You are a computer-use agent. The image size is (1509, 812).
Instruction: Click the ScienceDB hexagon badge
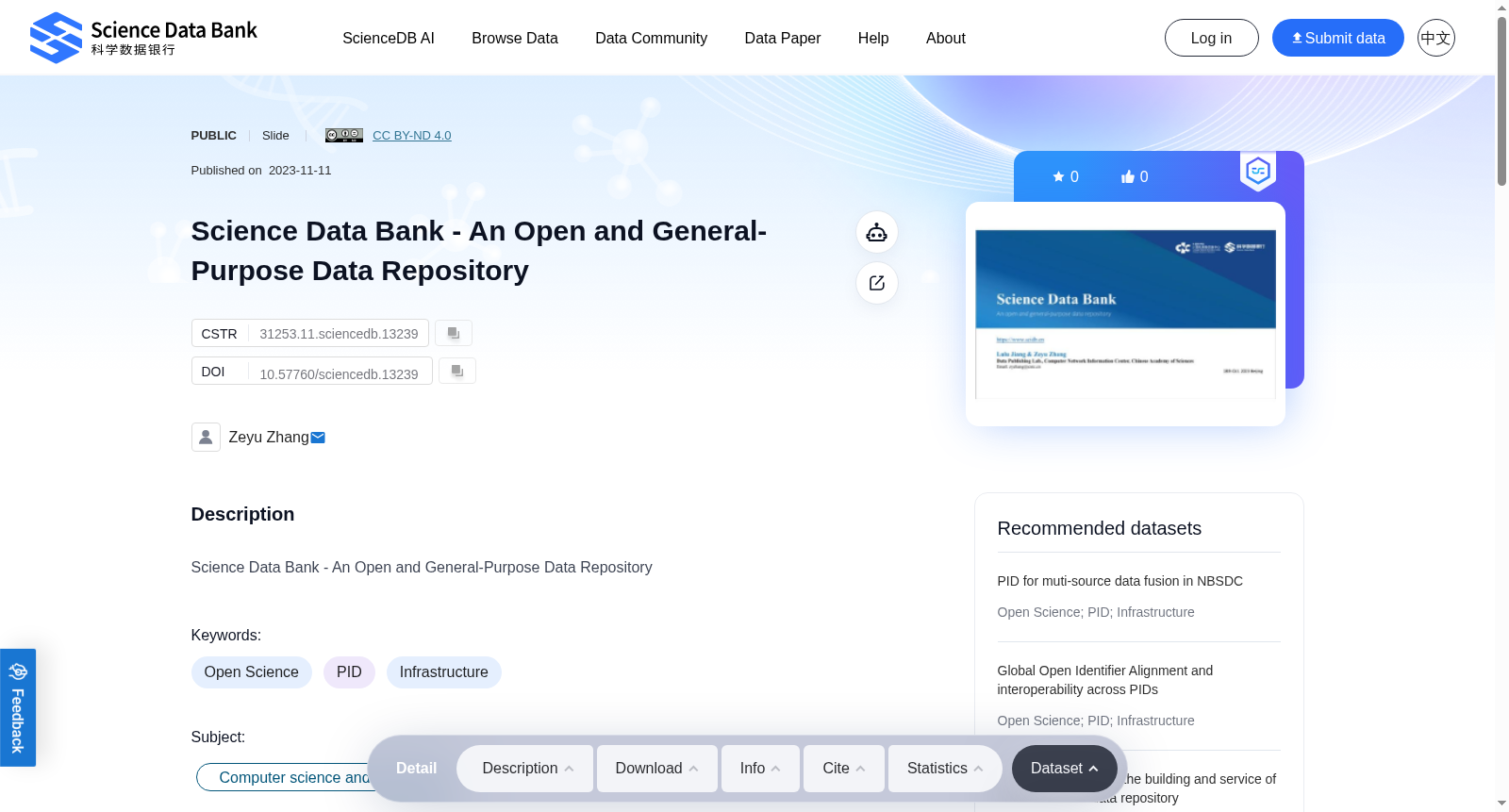coord(1258,171)
